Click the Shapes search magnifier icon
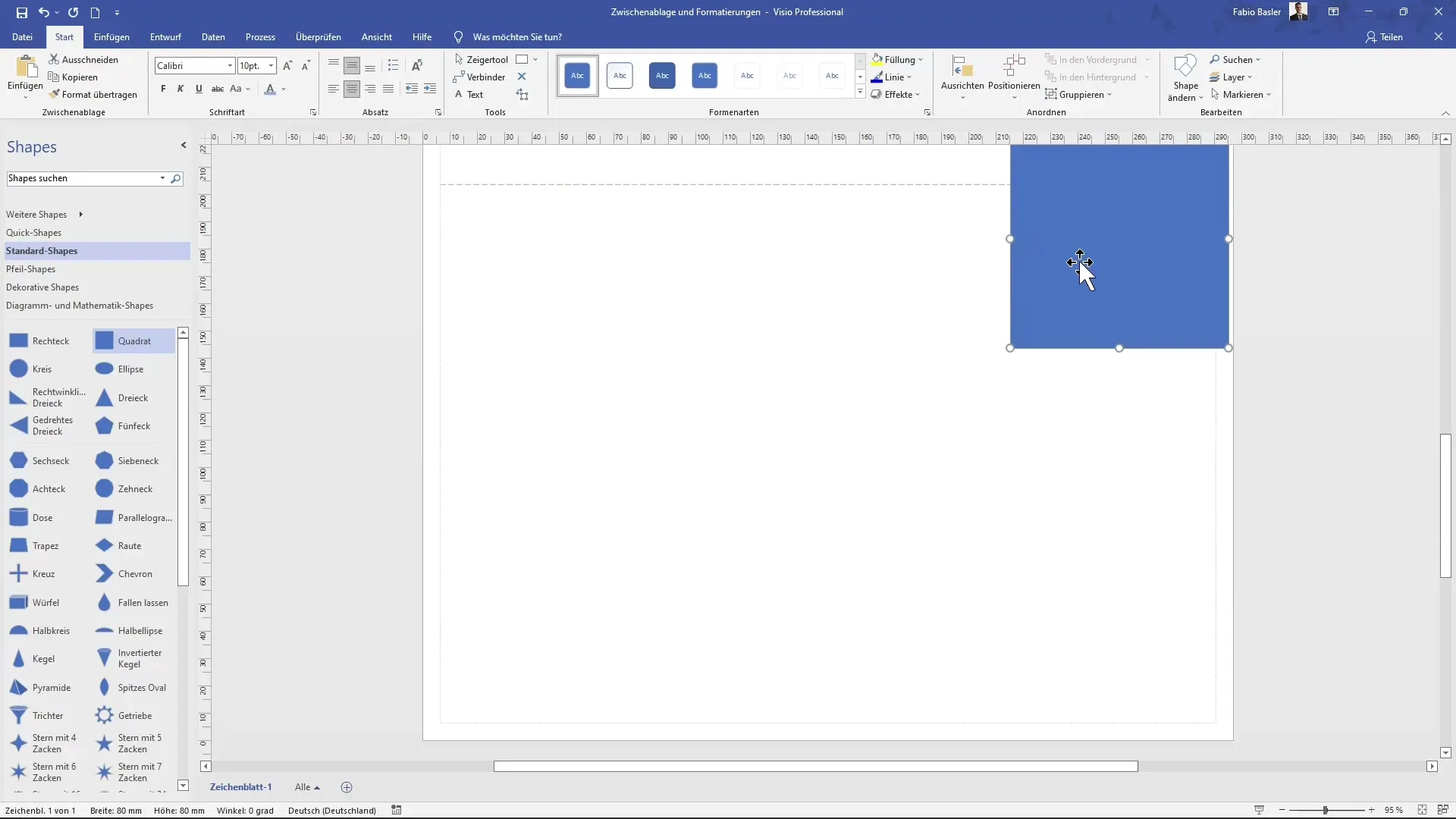The width and height of the screenshot is (1456, 819). (176, 178)
